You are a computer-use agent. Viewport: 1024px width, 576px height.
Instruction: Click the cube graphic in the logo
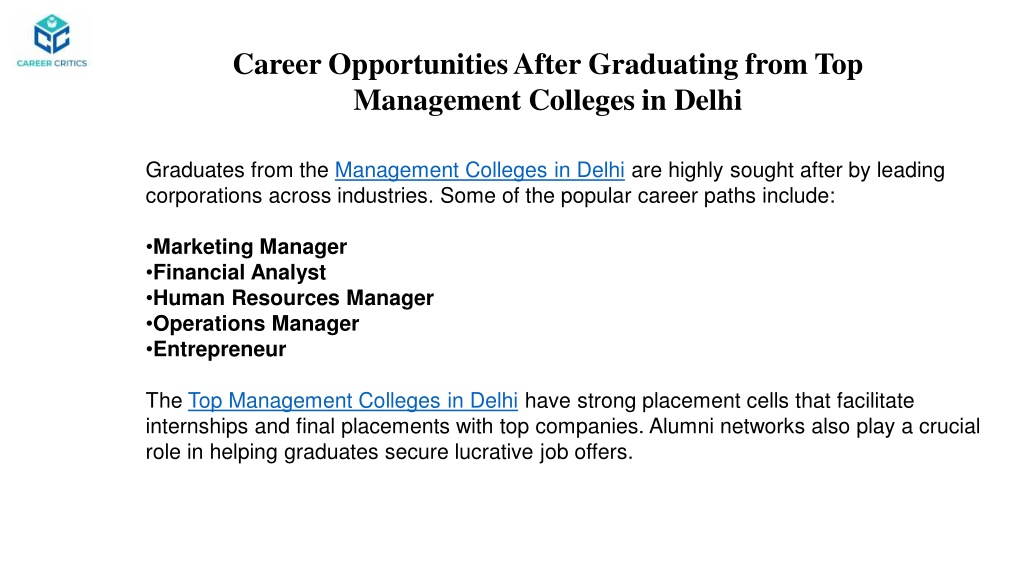coord(52,35)
